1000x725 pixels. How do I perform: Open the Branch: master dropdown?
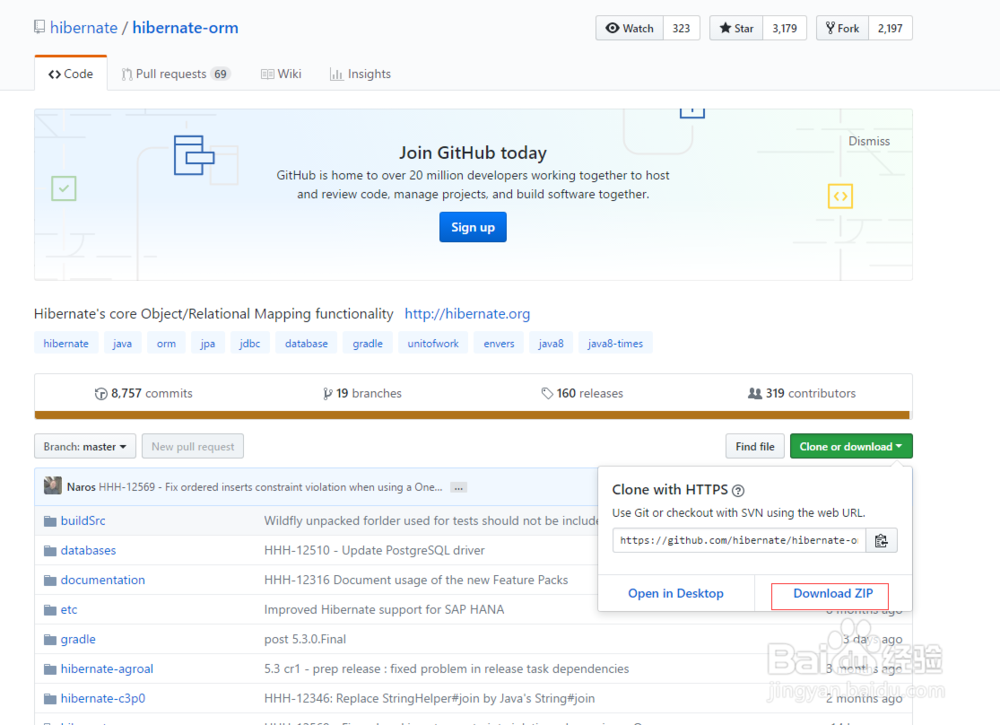85,446
